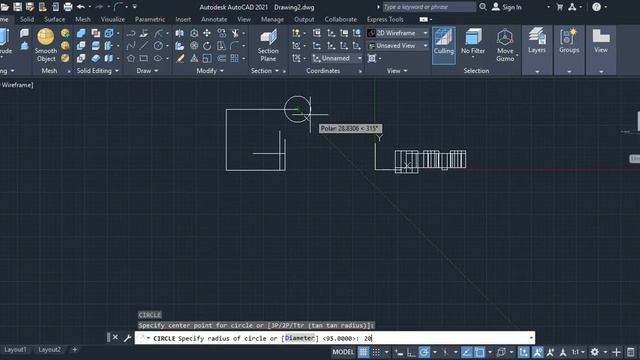Click the Smooth Object mesh tool

coord(46,45)
